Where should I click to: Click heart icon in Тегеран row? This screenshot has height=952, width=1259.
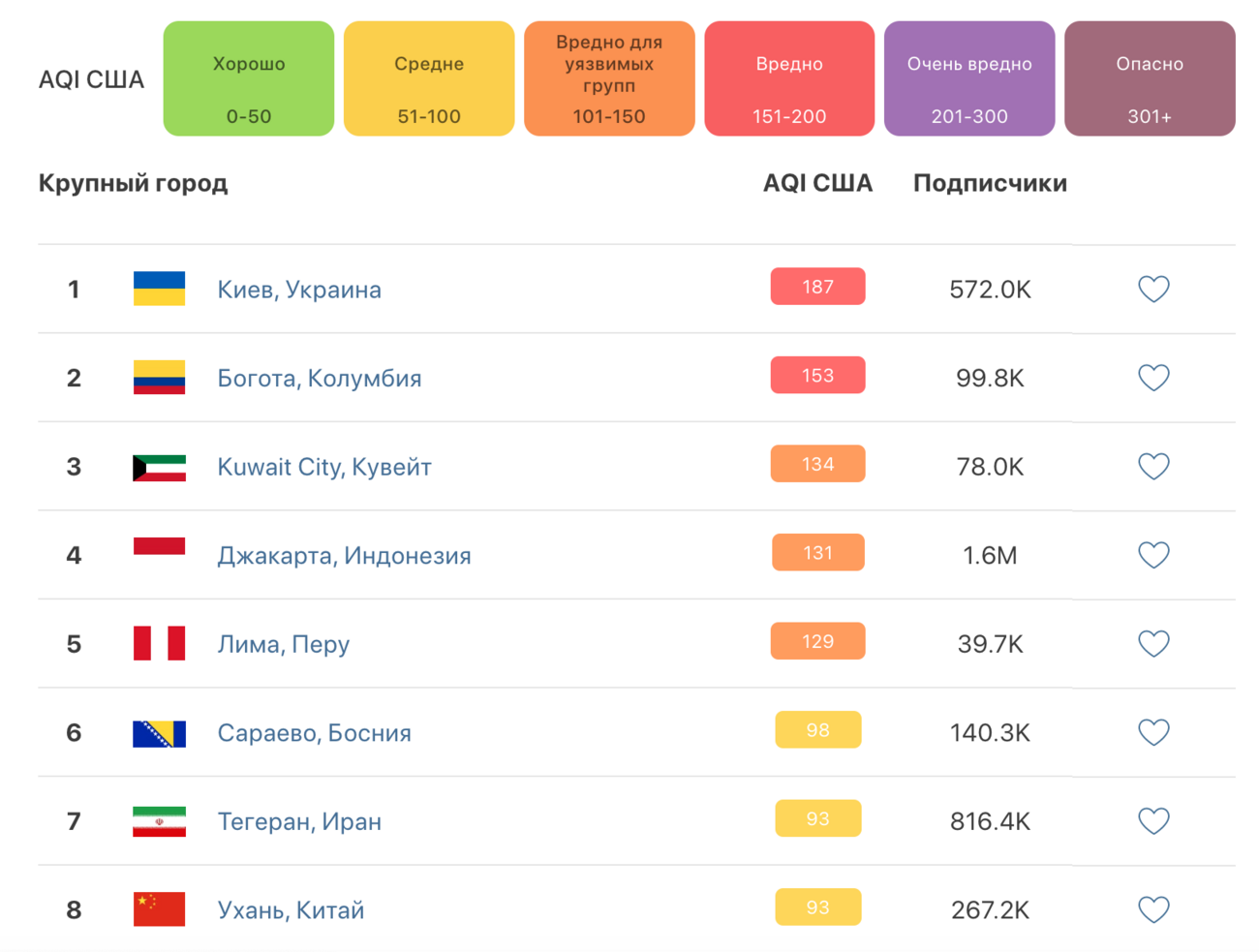(1153, 821)
